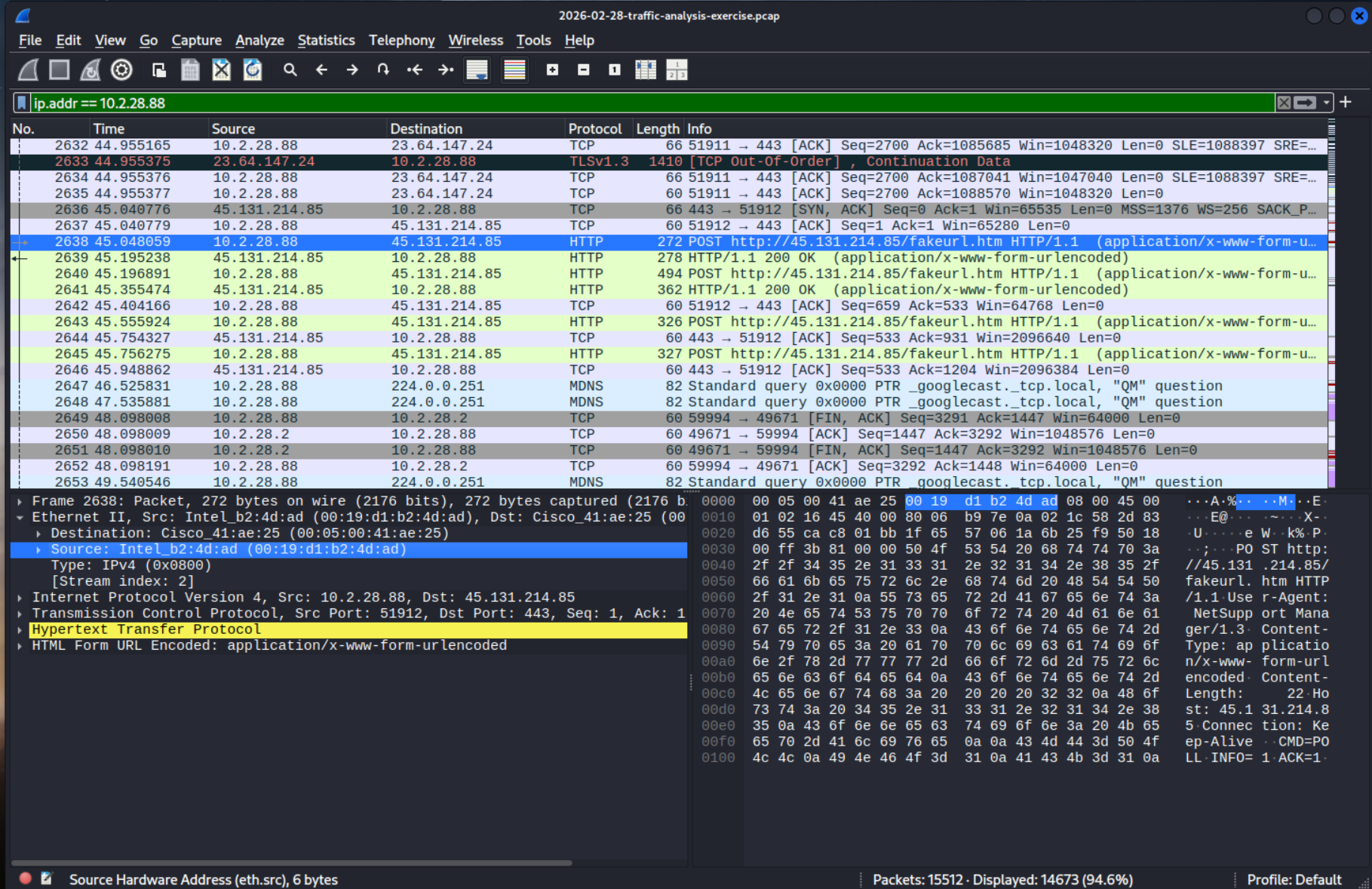The height and width of the screenshot is (889, 1372).
Task: Click the packet details horizontal scrollbar
Action: [293, 863]
